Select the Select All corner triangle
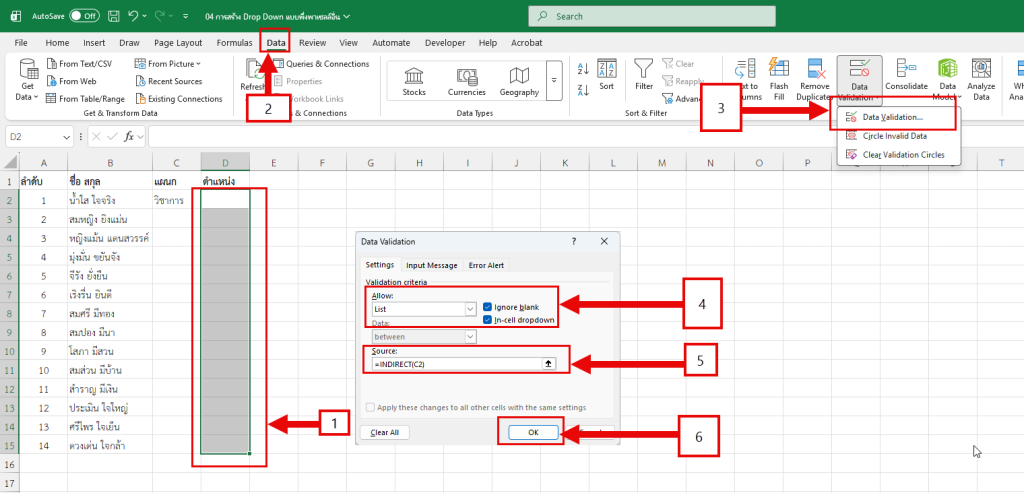The width and height of the screenshot is (1024, 493). click(9, 162)
